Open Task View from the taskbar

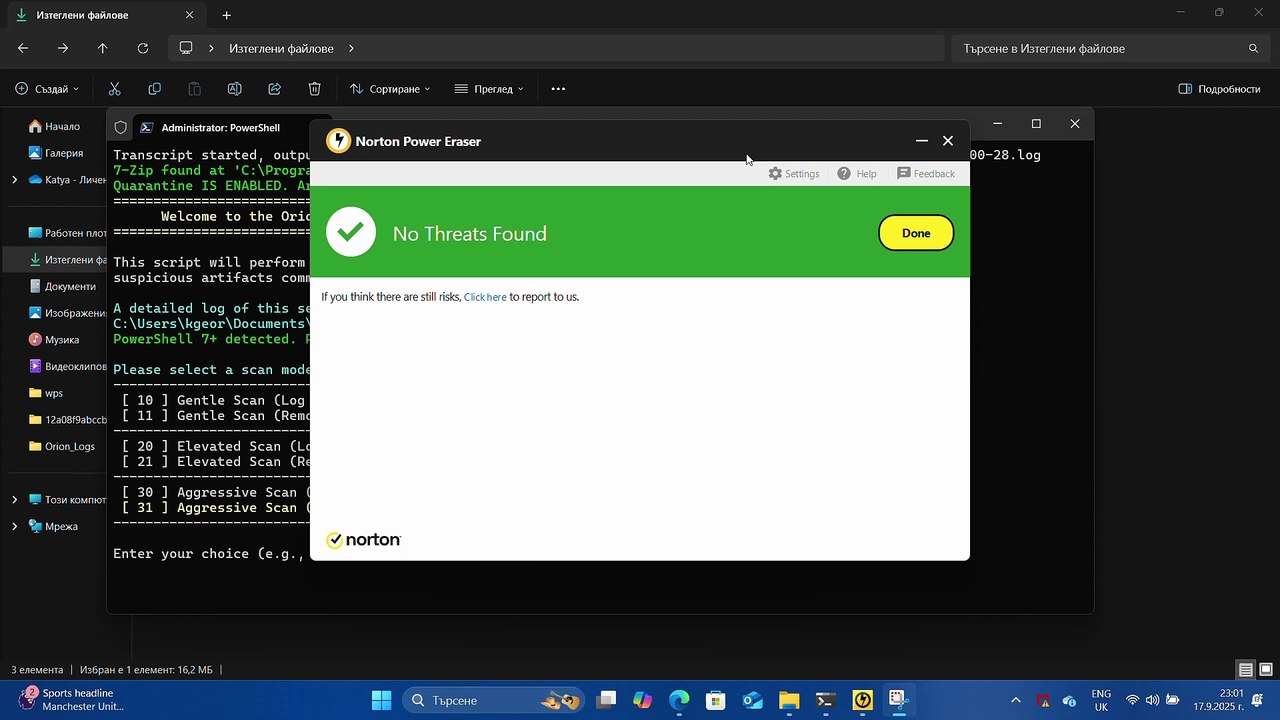pos(606,700)
